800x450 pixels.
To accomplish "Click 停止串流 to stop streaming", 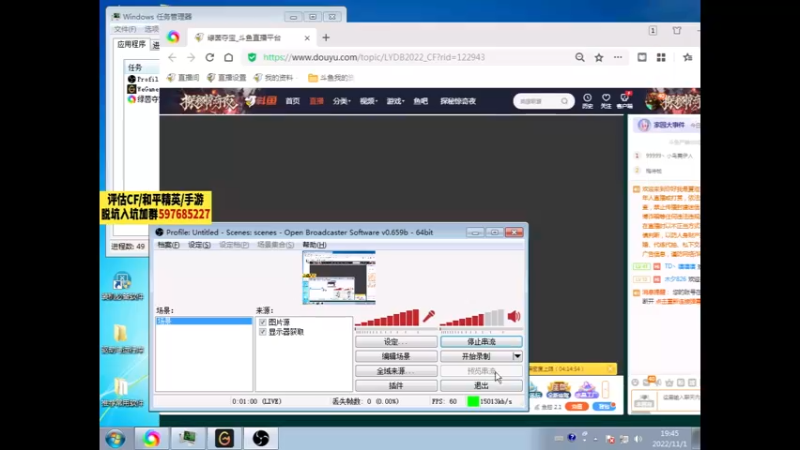I will click(x=481, y=342).
